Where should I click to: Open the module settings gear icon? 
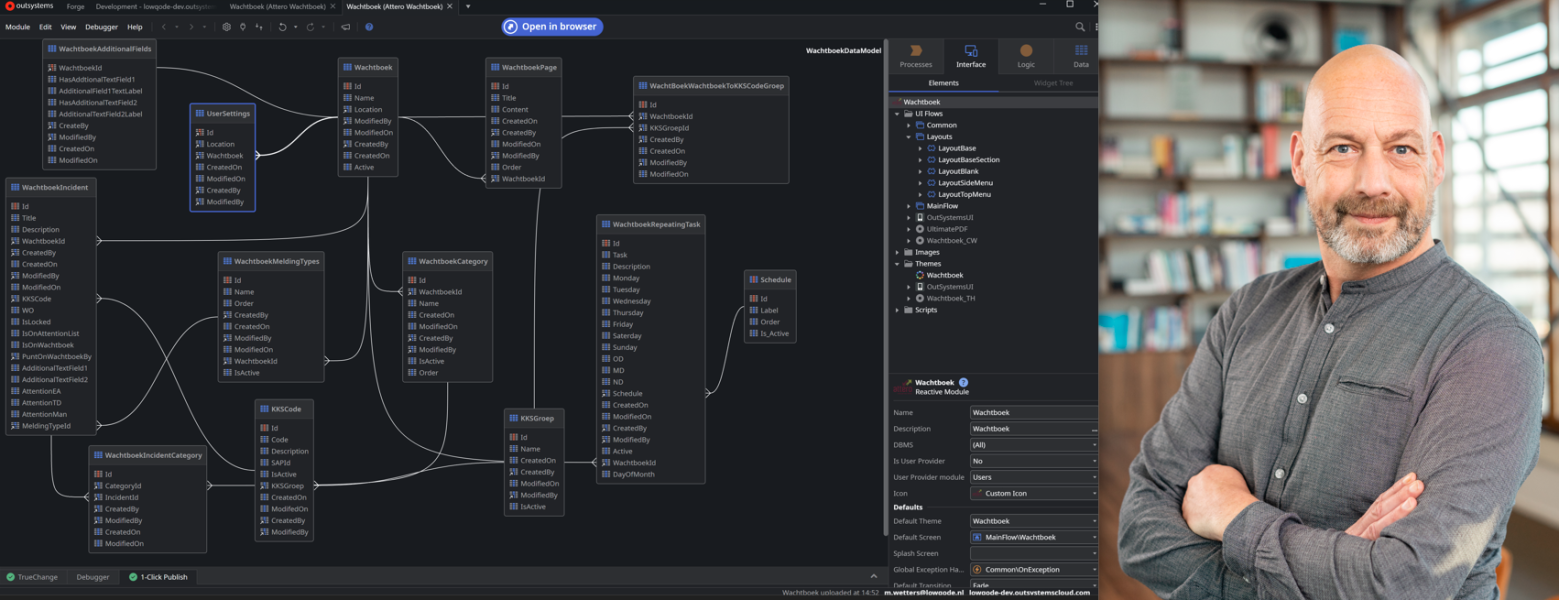click(x=226, y=27)
